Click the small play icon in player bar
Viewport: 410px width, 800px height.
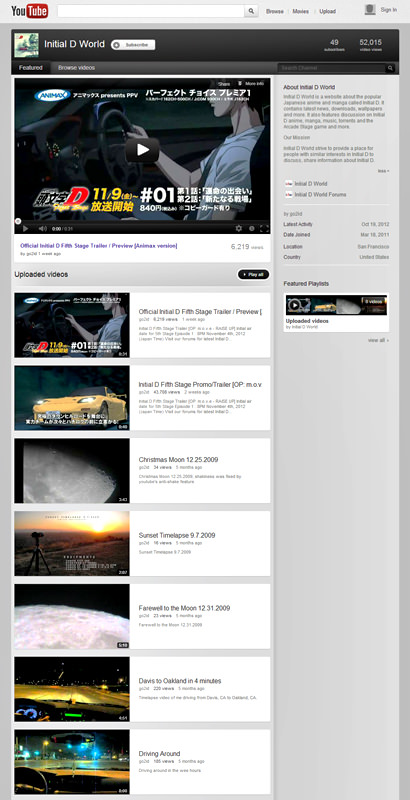[25, 229]
